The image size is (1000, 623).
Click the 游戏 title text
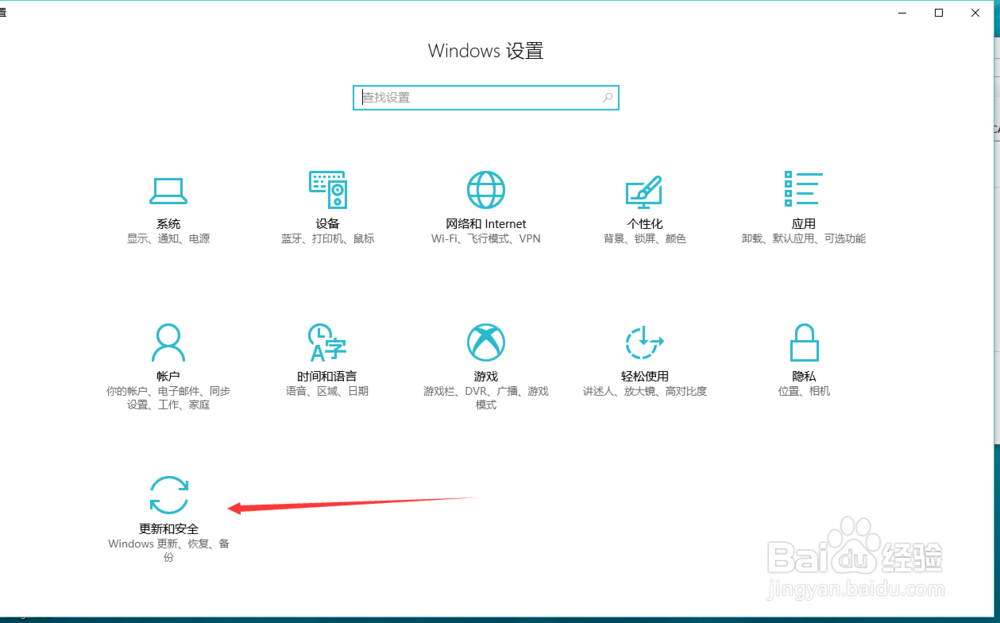click(486, 376)
